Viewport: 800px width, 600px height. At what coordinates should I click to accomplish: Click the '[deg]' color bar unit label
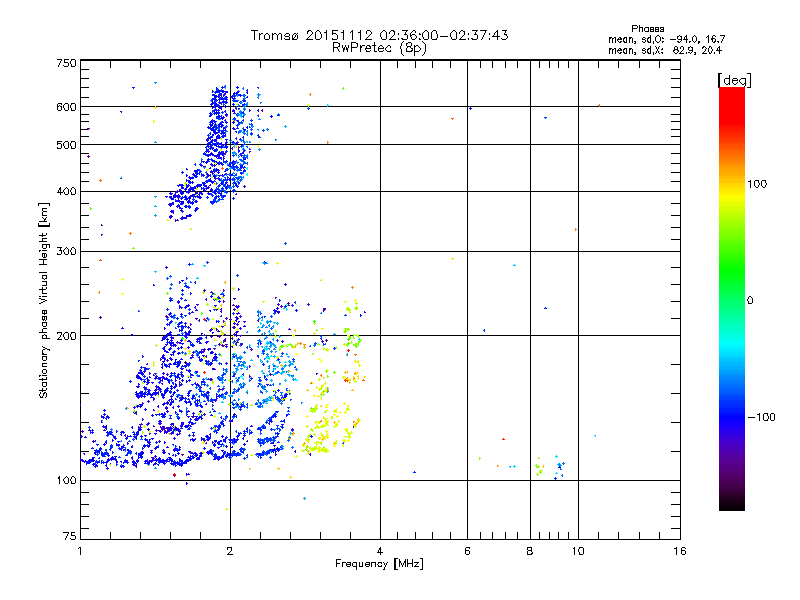point(734,80)
